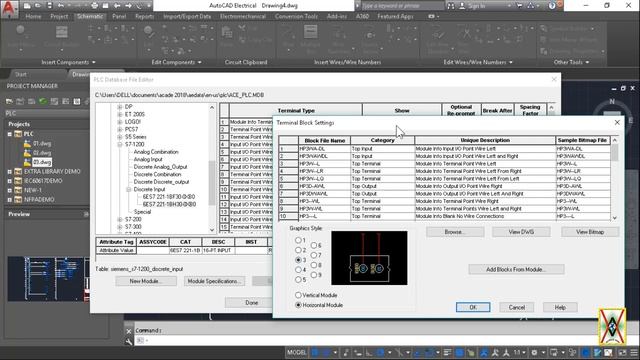Open the status bar customization menu icon

[x=634, y=352]
